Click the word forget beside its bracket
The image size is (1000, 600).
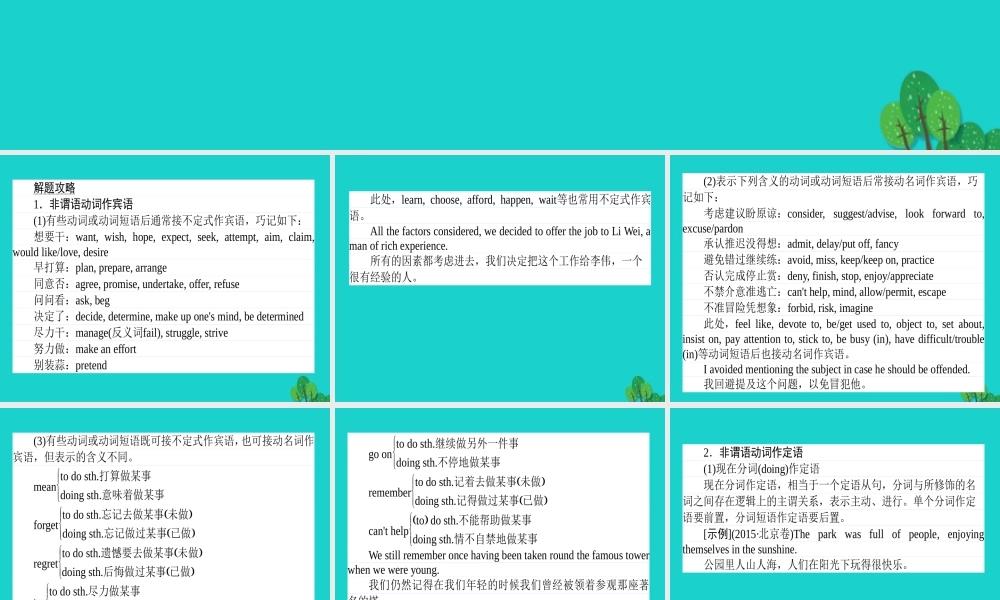click(x=46, y=525)
